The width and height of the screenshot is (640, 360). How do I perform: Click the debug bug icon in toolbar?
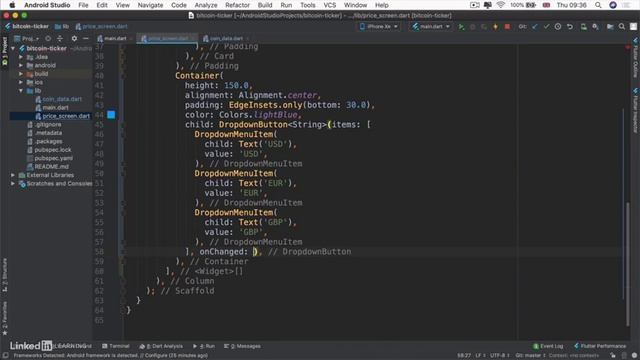(473, 27)
